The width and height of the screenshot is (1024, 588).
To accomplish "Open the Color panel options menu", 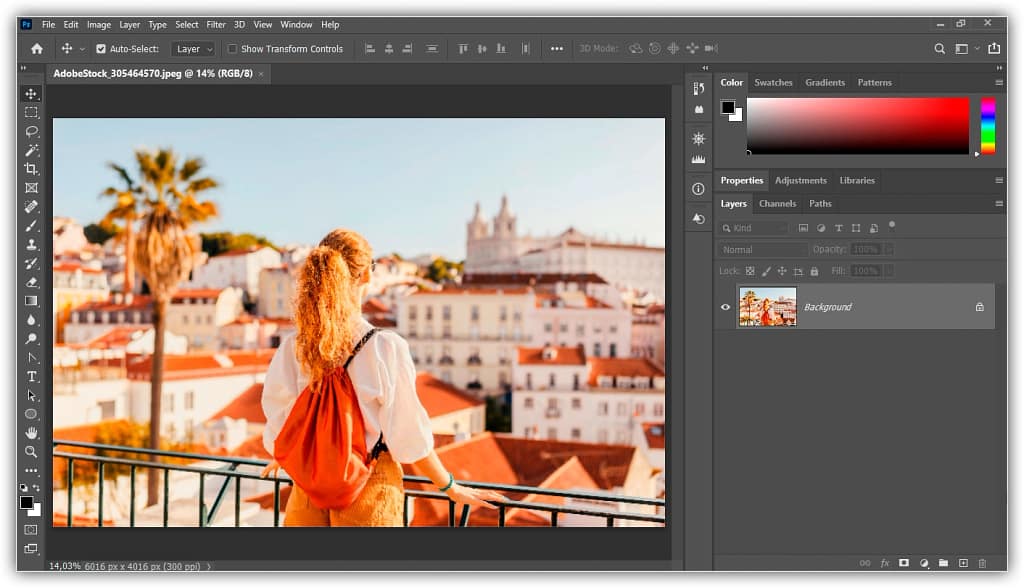I will point(999,82).
